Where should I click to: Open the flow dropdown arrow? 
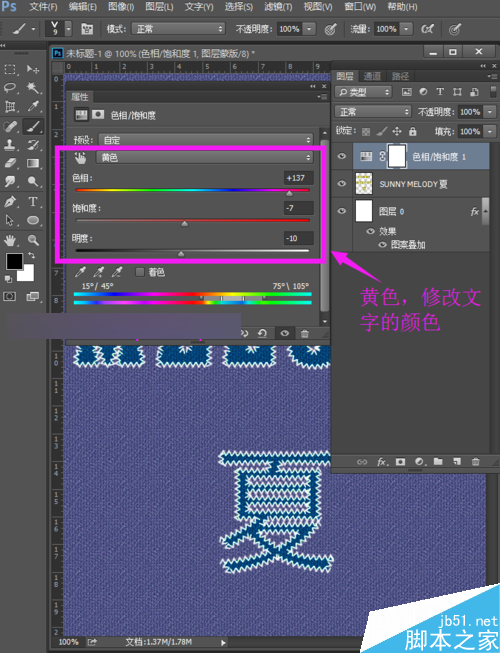(x=406, y=29)
